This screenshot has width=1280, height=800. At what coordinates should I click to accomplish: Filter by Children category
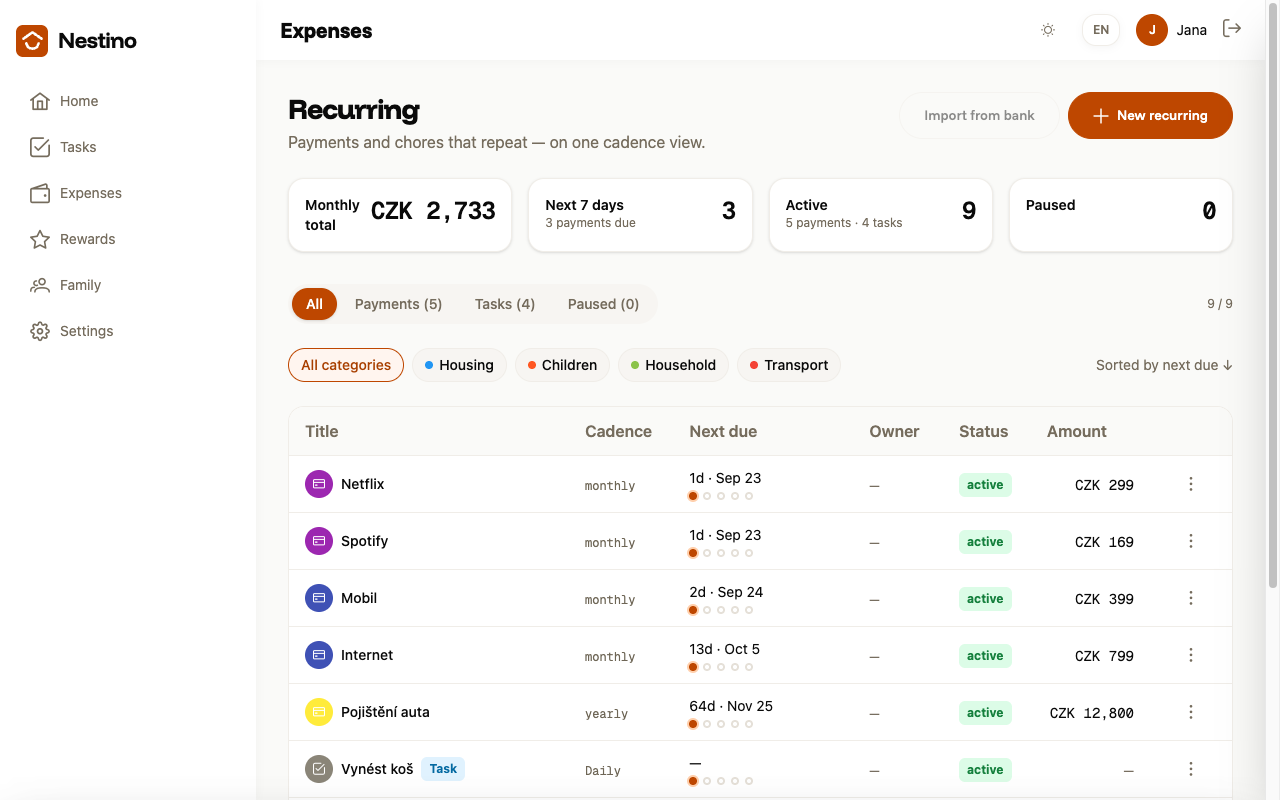(x=562, y=365)
